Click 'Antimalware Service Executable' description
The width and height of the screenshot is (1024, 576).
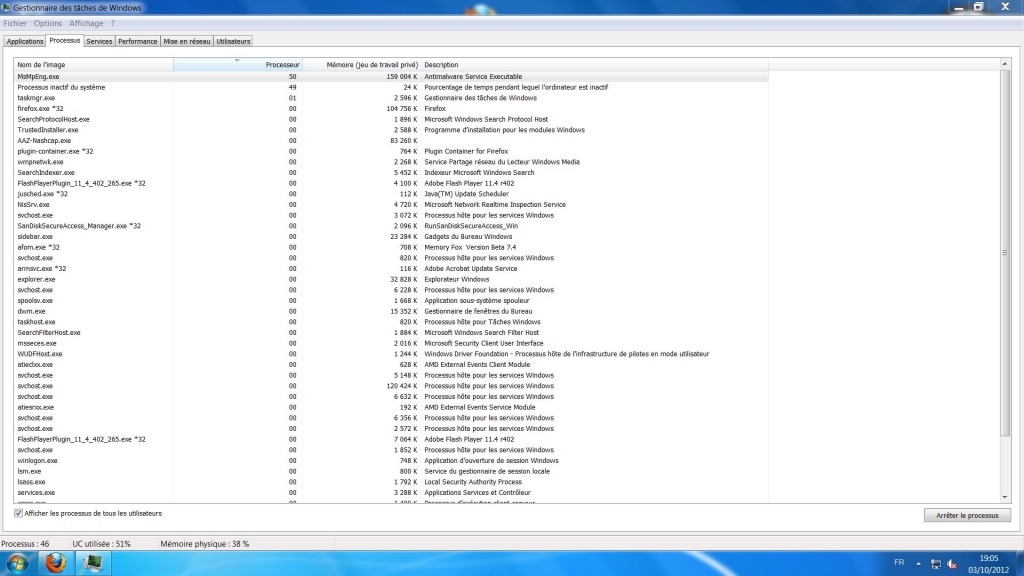[473, 76]
